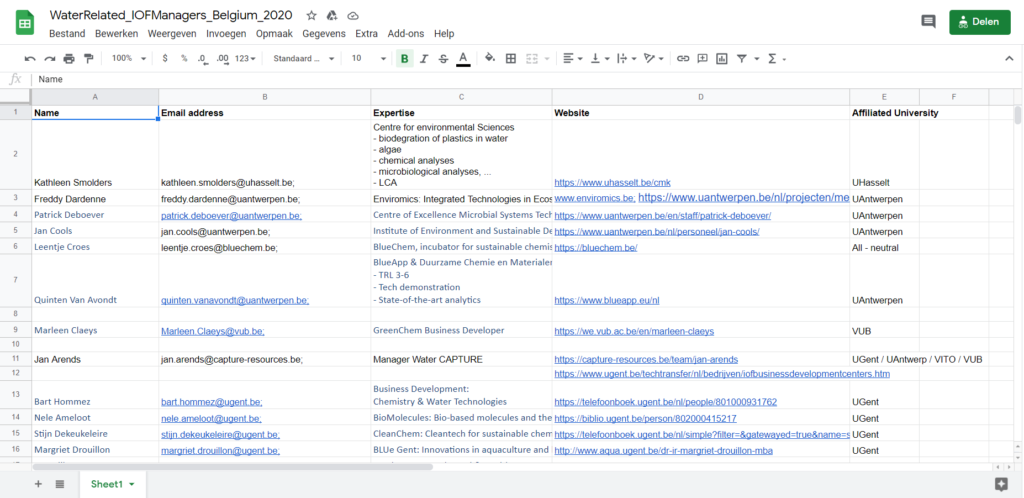Open the Google Sheets home icon
This screenshot has height=498, width=1024.
coord(25,24)
